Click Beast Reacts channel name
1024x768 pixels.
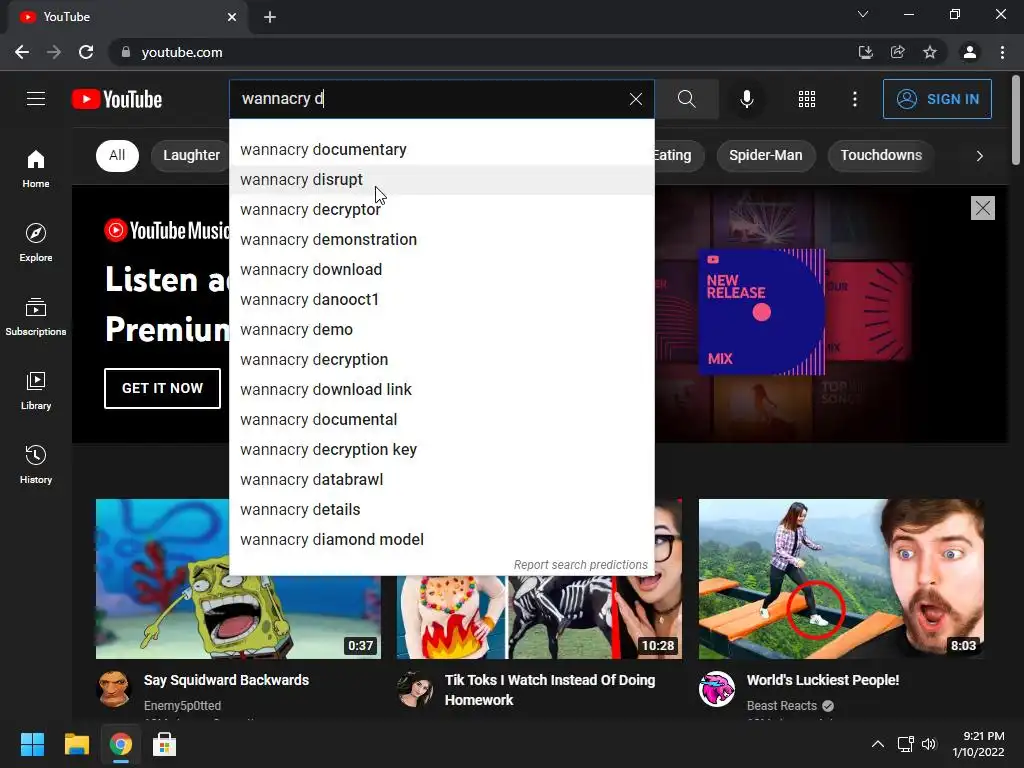782,706
